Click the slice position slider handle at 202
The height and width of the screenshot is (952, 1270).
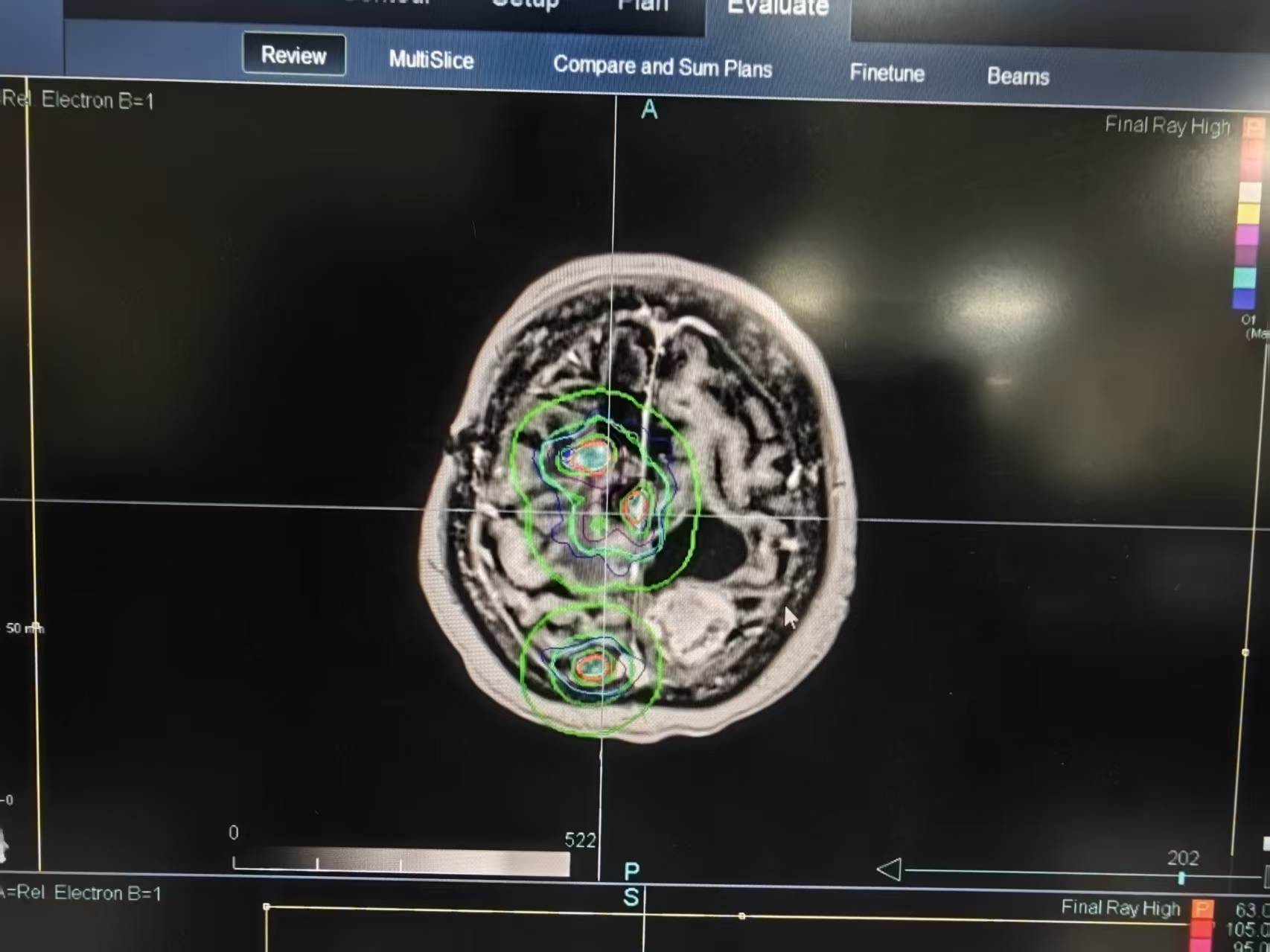pos(1181,878)
